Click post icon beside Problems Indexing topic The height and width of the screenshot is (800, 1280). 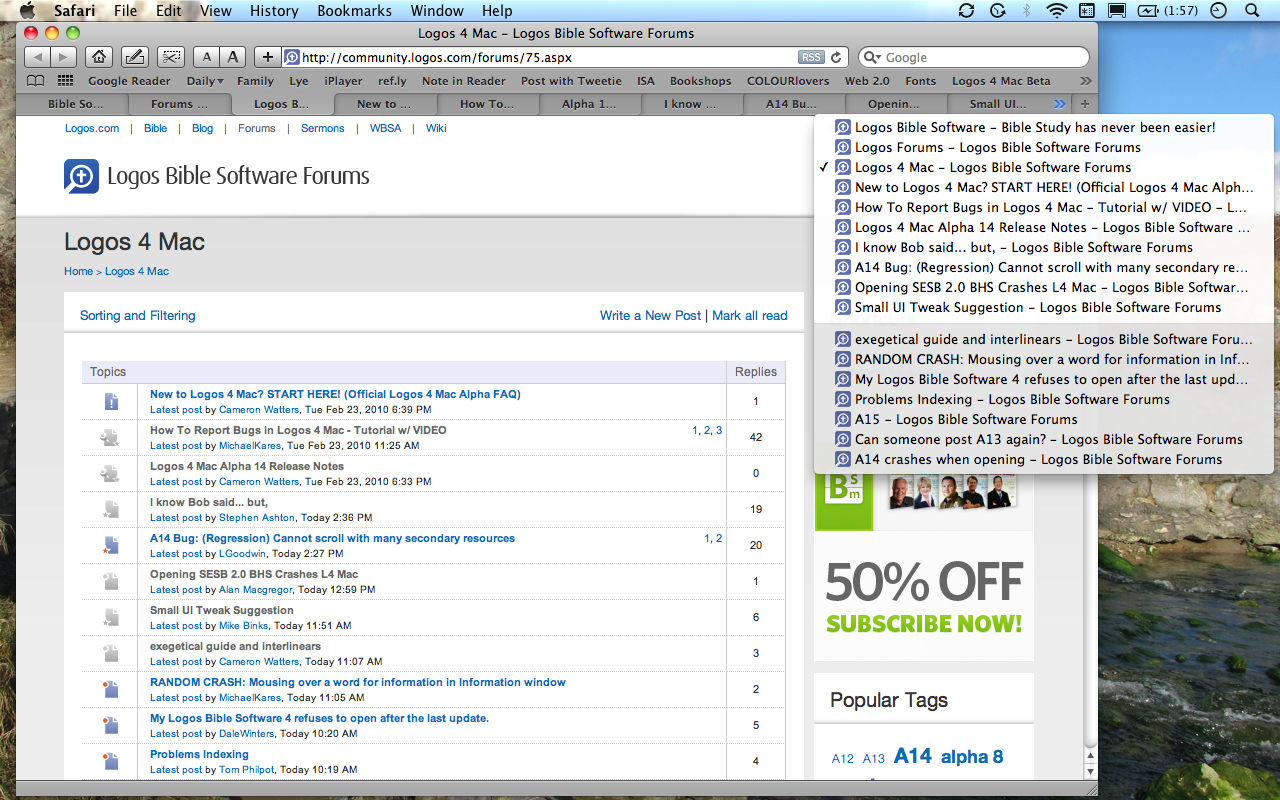click(110, 762)
